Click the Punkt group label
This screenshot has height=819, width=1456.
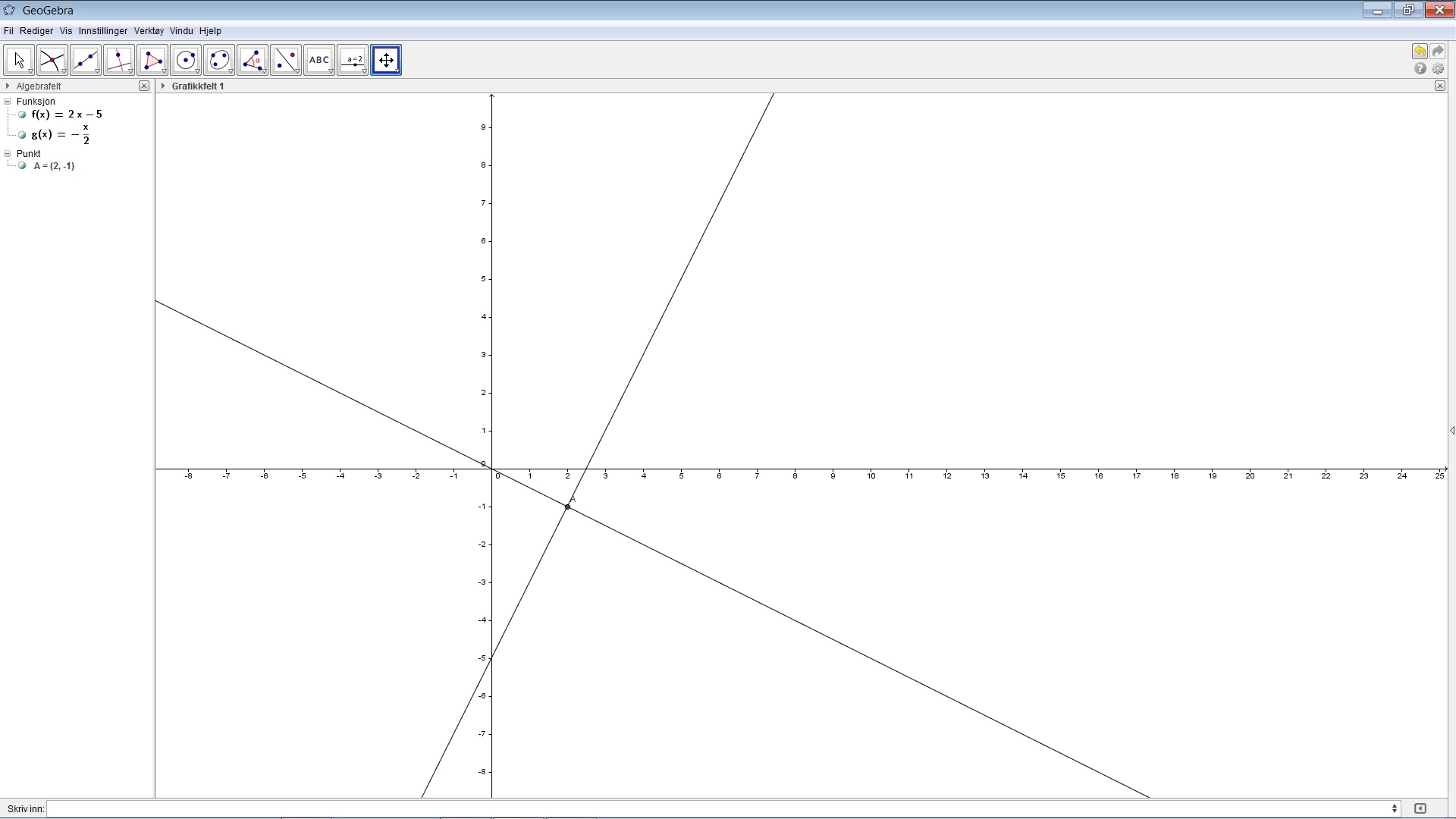(x=29, y=154)
